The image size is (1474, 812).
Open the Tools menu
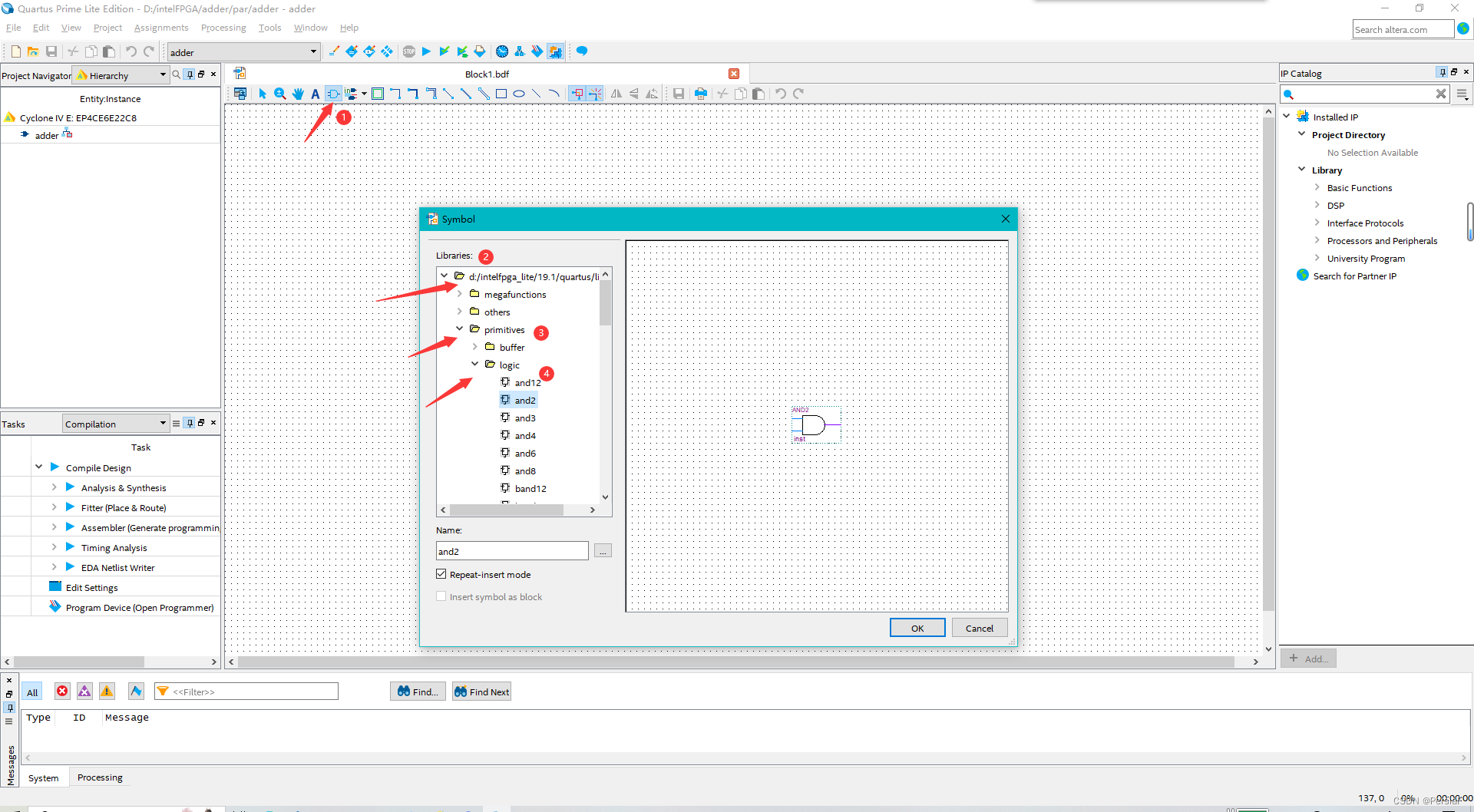pyautogui.click(x=269, y=28)
